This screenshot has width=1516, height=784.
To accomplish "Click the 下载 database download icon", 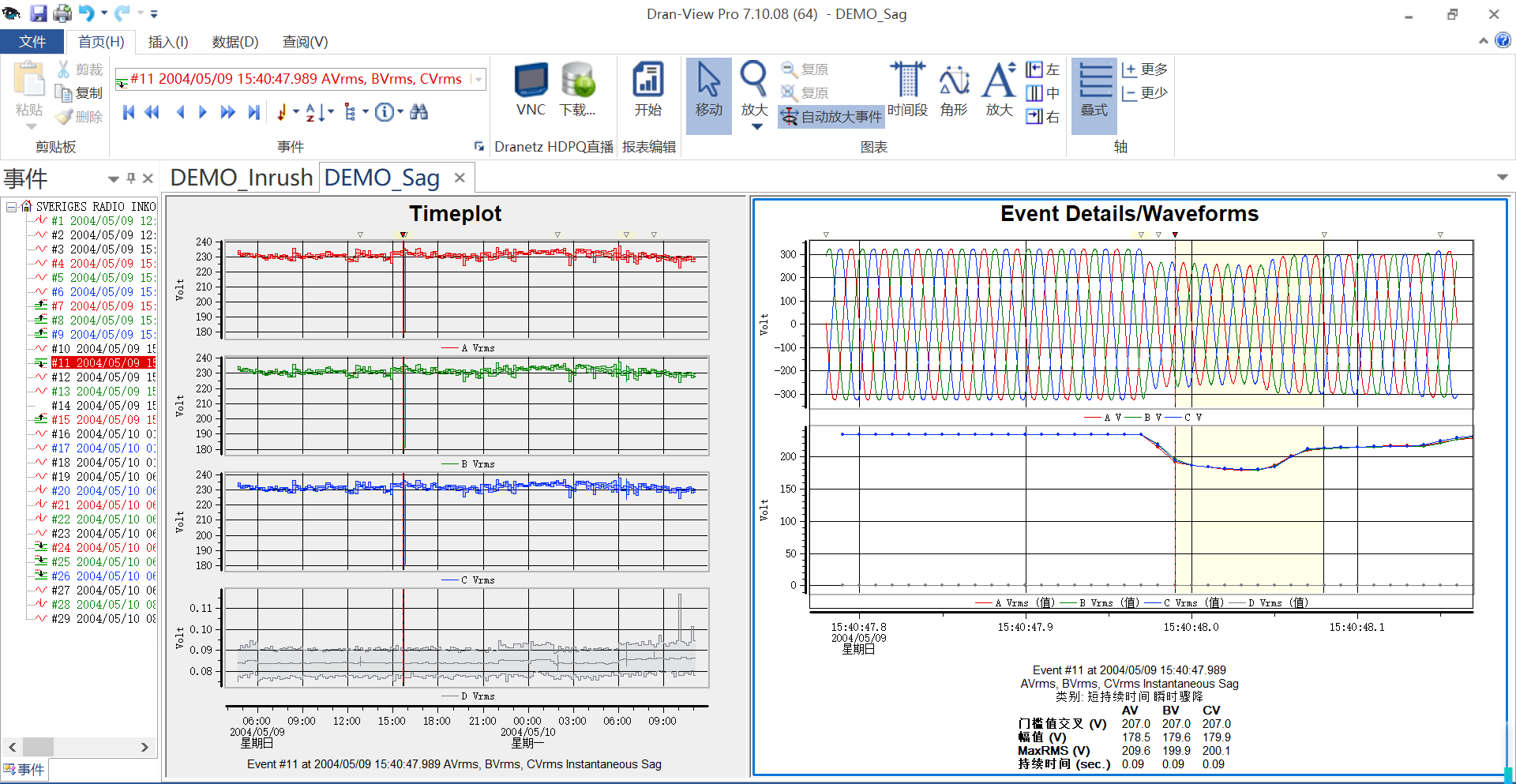I will [577, 88].
